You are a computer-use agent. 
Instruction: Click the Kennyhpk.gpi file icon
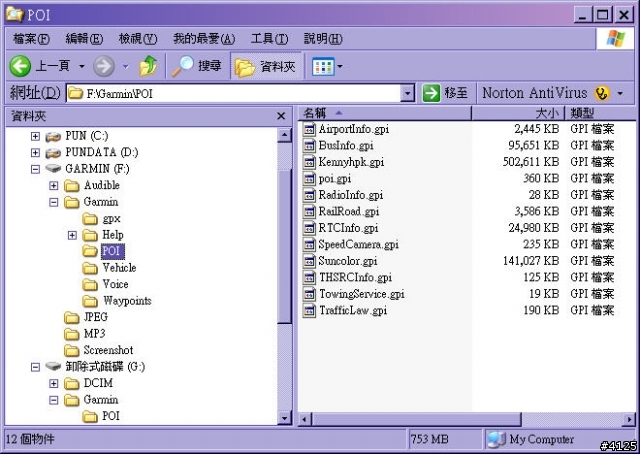click(309, 162)
